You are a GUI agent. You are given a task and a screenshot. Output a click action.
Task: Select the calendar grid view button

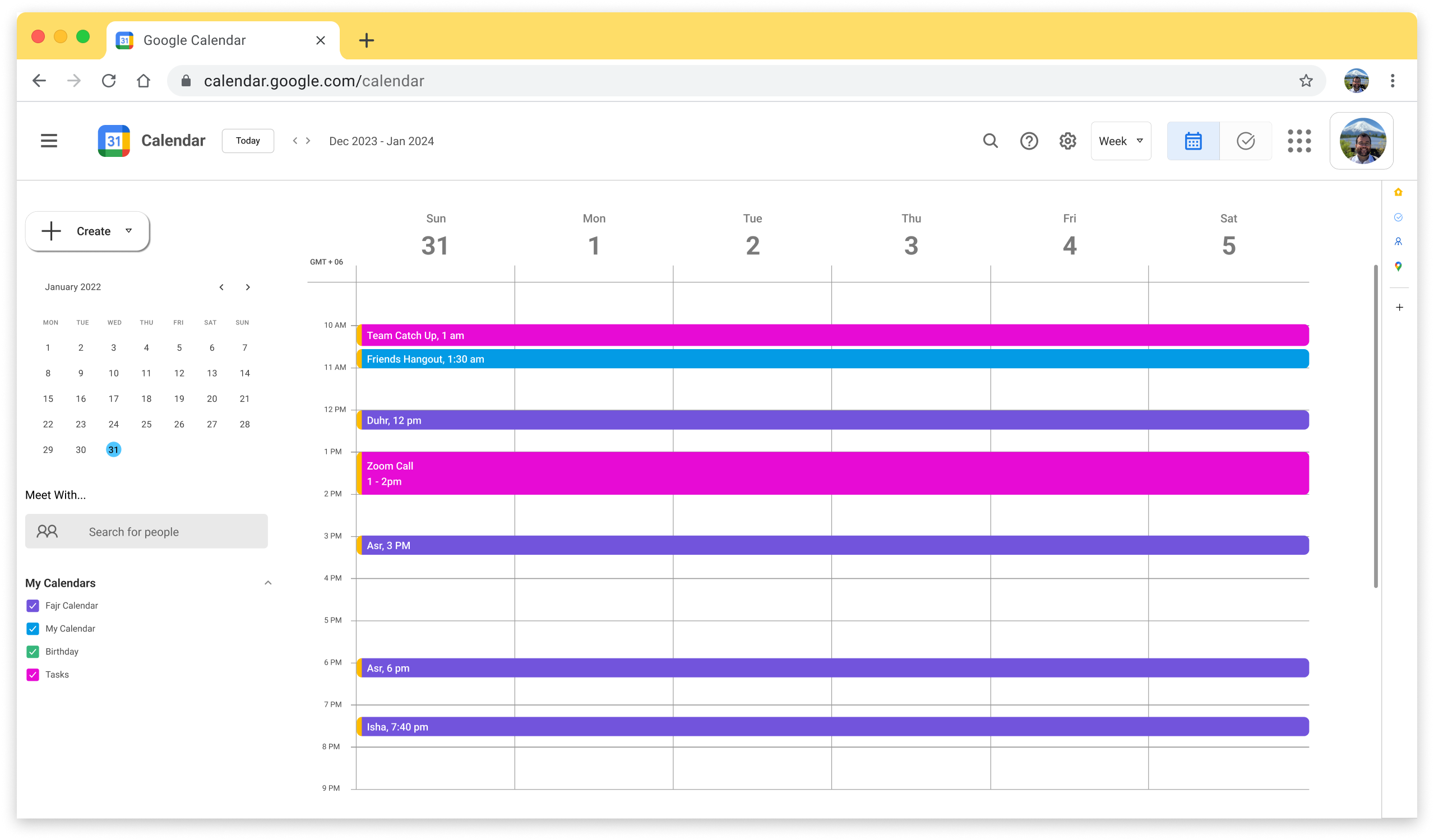pos(1193,141)
